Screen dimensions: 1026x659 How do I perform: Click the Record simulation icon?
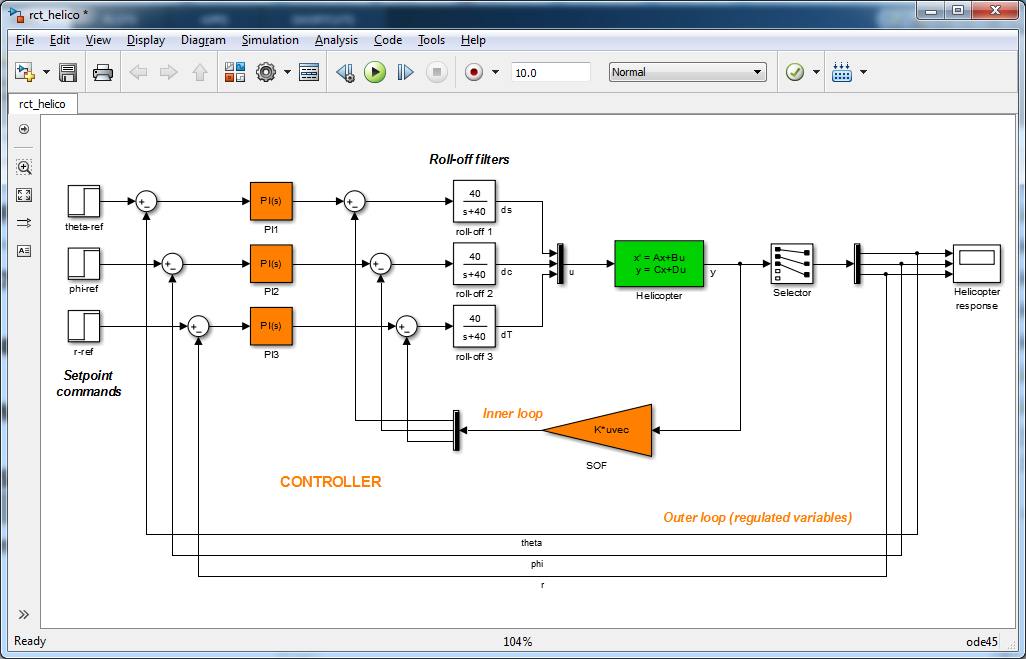(474, 72)
